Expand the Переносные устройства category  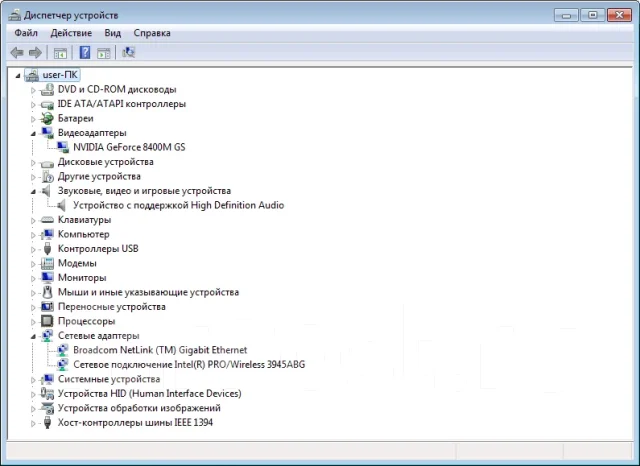click(x=33, y=307)
